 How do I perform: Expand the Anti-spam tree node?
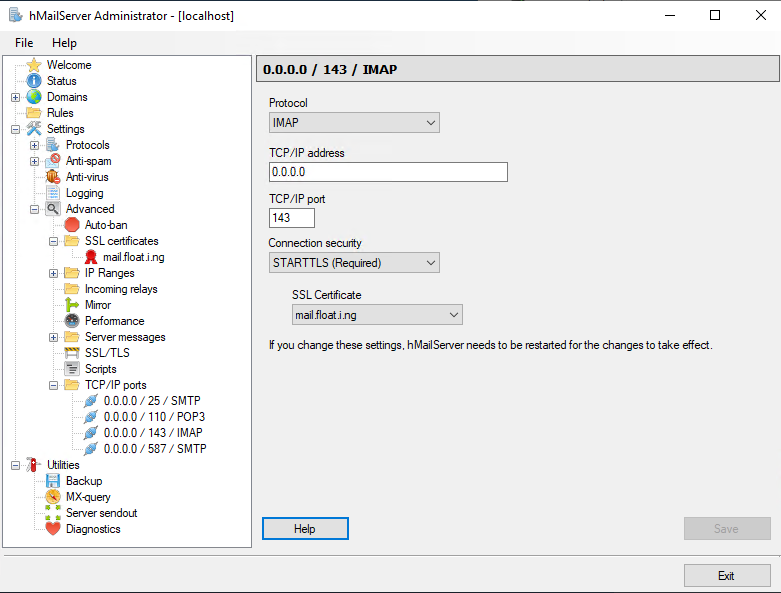click(34, 161)
